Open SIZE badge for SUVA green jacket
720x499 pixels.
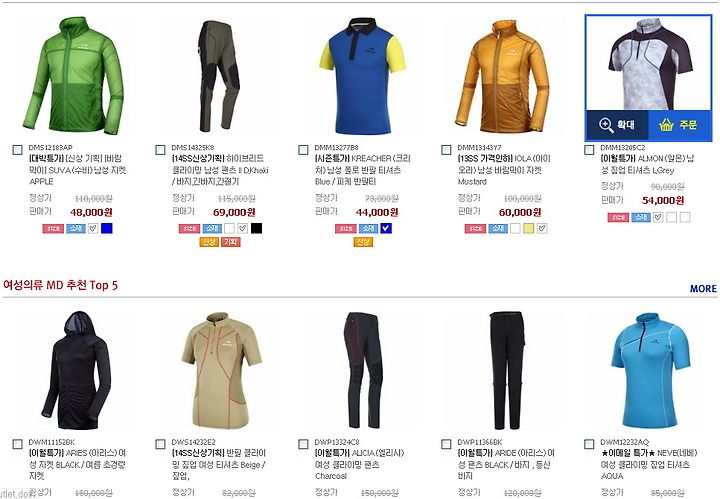[x=53, y=229]
